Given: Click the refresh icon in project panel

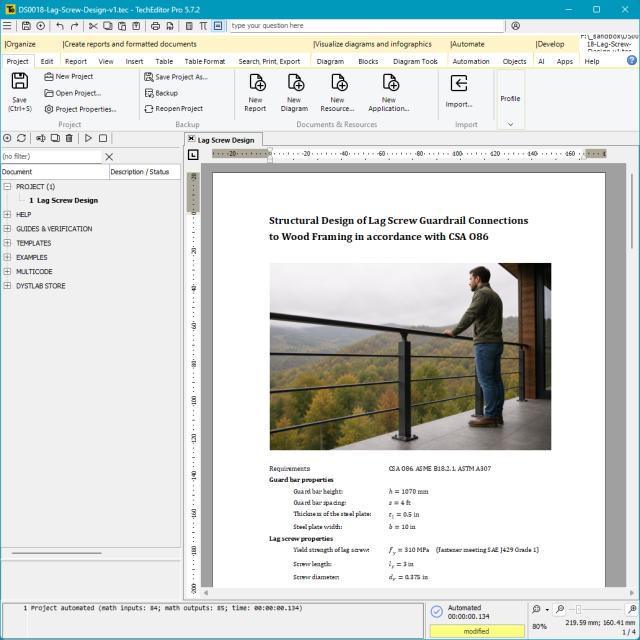Looking at the screenshot, I should [21, 138].
